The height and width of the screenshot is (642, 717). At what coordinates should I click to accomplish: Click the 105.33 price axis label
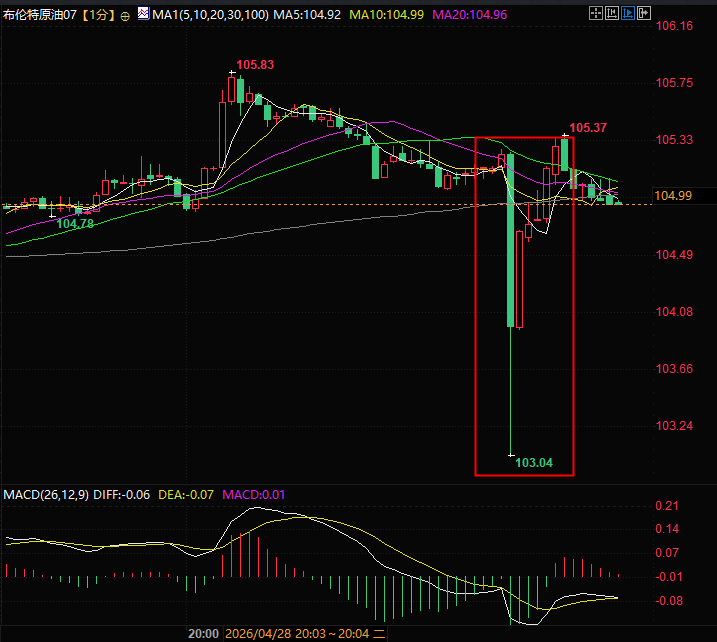click(674, 140)
